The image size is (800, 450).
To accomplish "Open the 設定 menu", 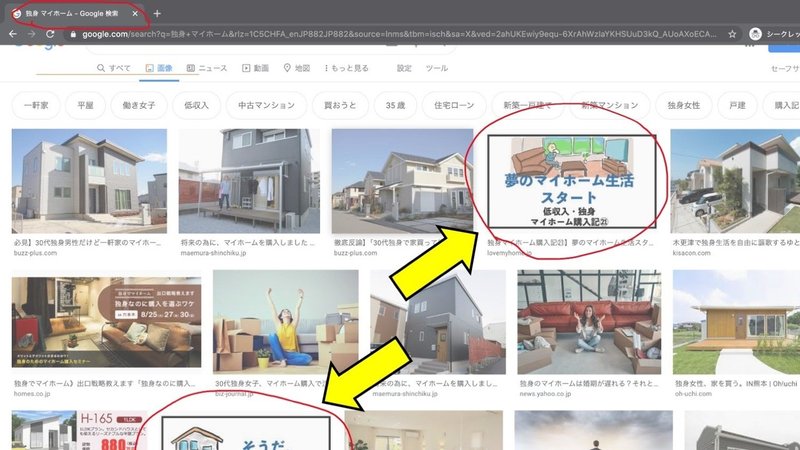I will 404,68.
